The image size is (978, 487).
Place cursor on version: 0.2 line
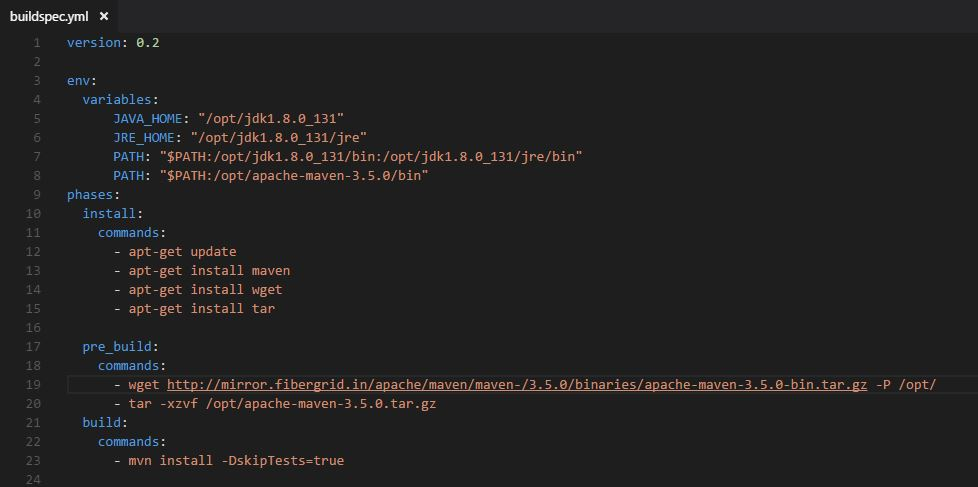pyautogui.click(x=113, y=43)
